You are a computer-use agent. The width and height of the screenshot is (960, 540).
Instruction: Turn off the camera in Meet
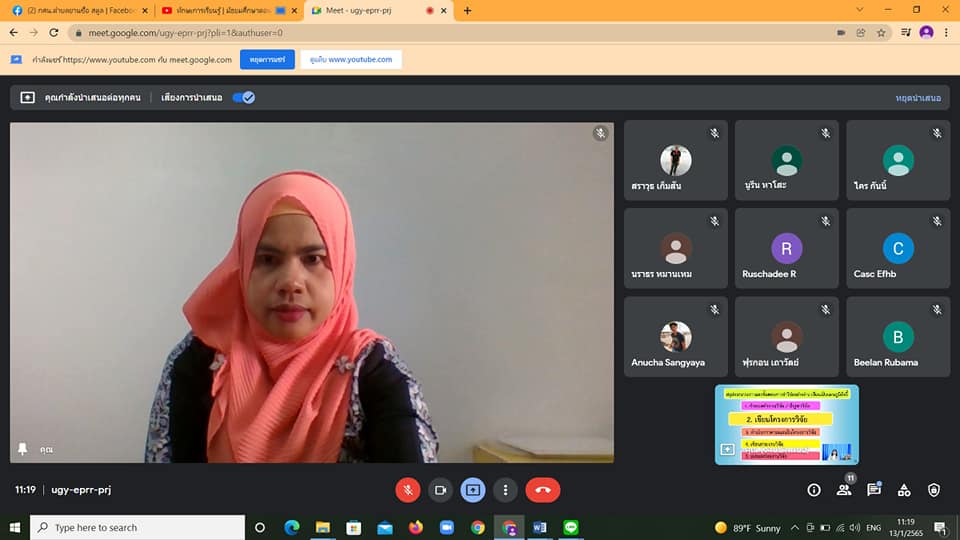440,490
